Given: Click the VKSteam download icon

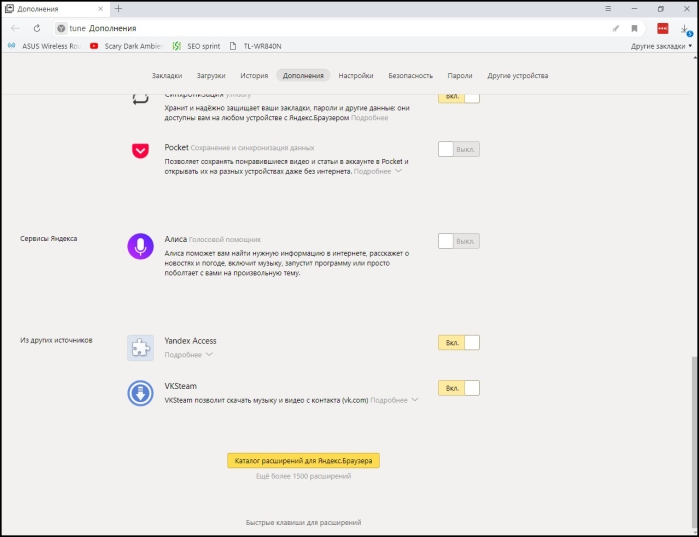Looking at the screenshot, I should click(x=140, y=393).
